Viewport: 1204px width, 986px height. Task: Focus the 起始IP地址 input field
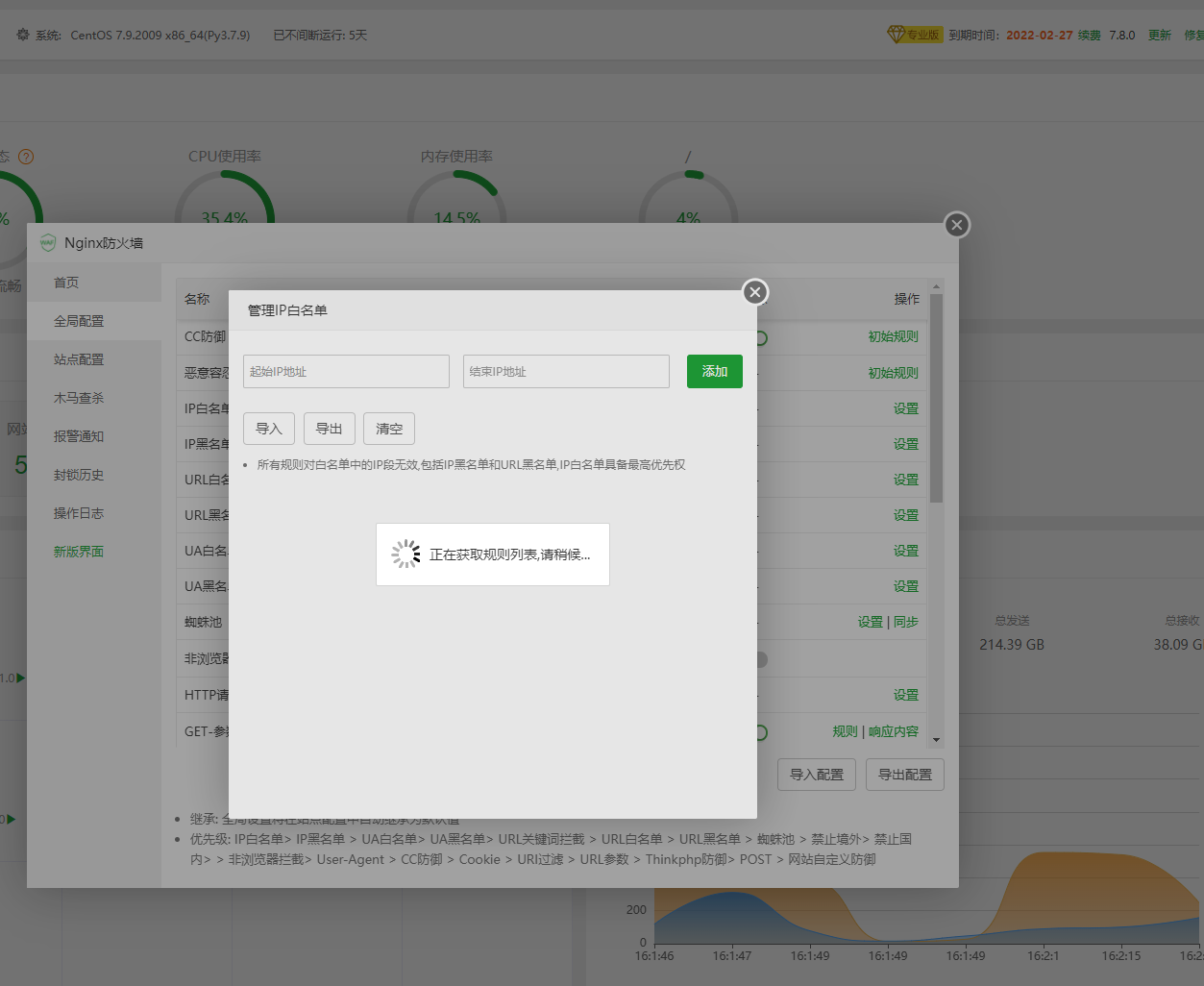tap(346, 371)
